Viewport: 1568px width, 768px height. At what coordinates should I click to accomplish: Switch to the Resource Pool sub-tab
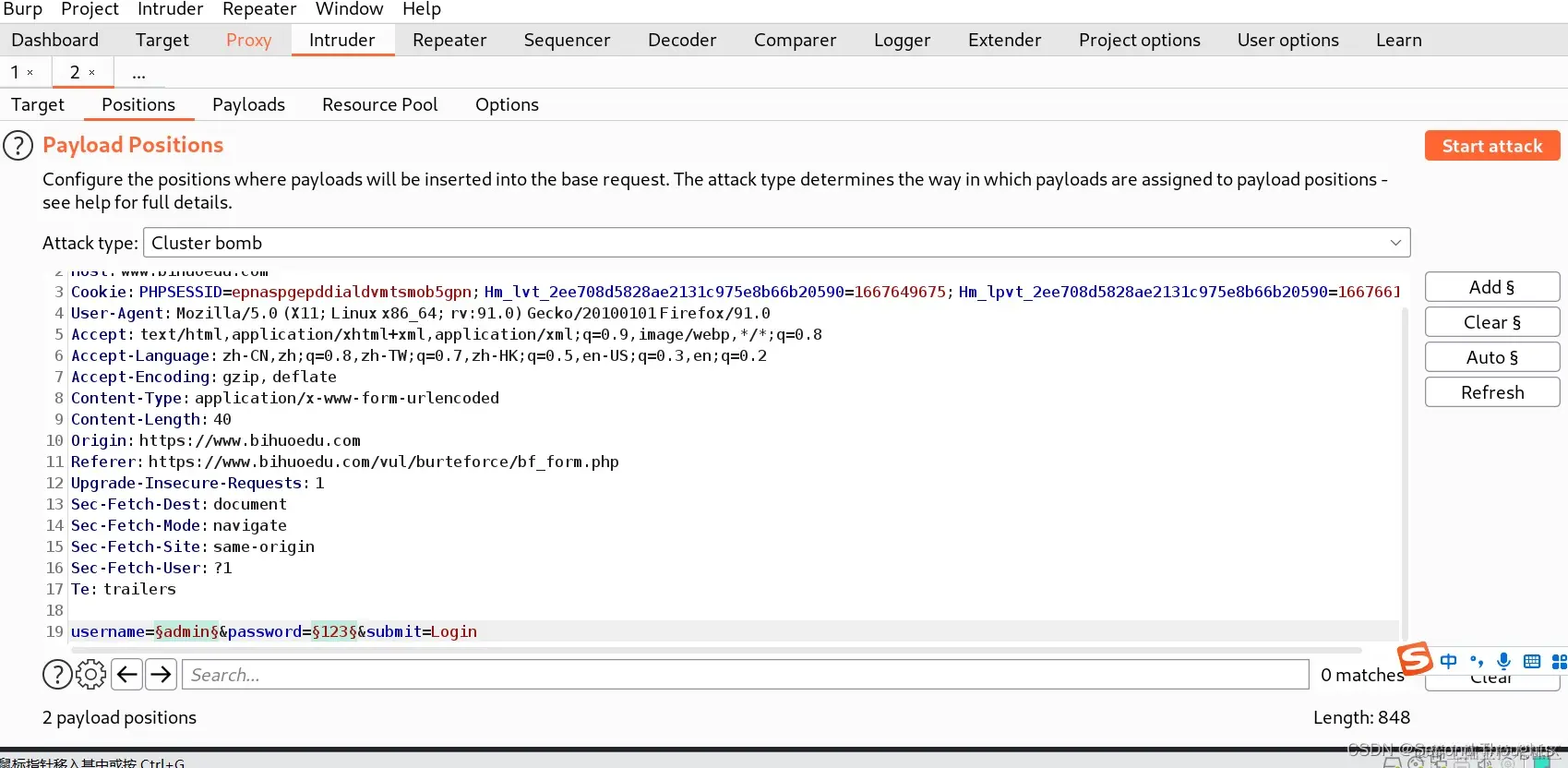point(380,105)
